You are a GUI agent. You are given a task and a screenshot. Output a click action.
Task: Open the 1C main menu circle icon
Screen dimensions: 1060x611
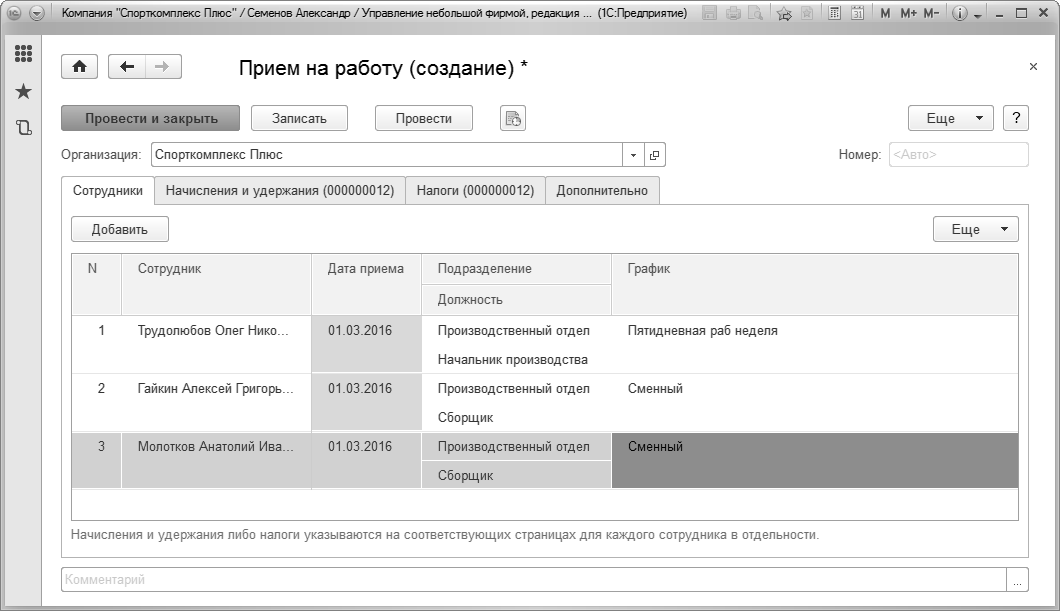[14, 13]
